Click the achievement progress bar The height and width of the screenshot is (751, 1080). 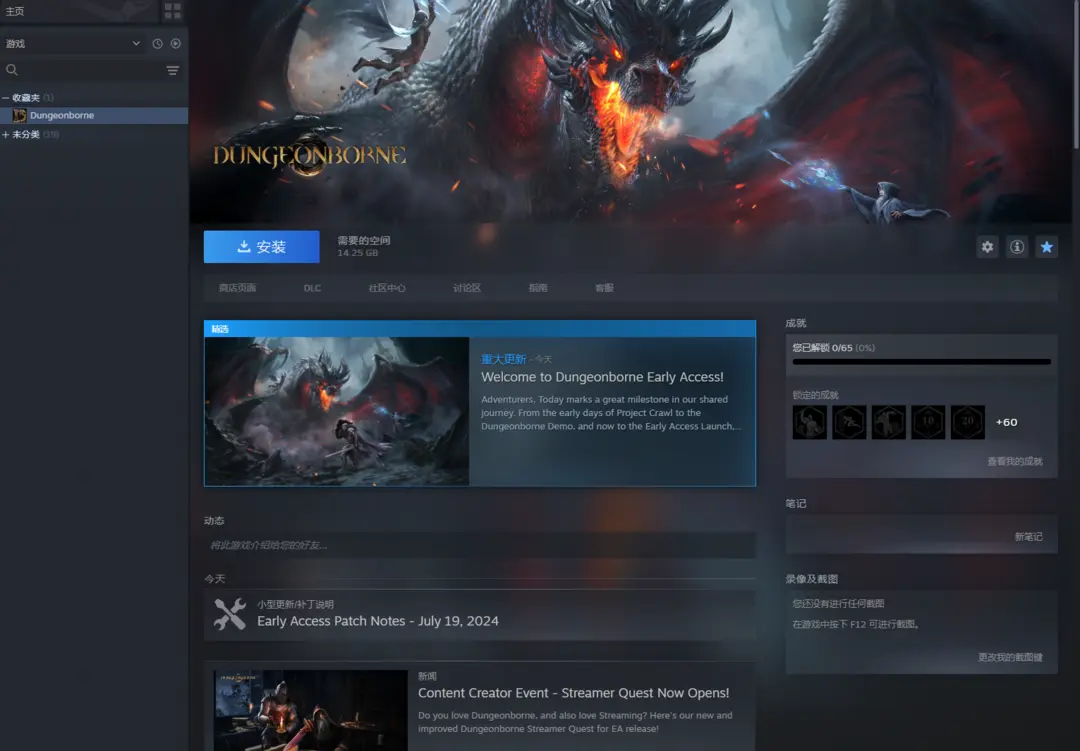pos(922,362)
